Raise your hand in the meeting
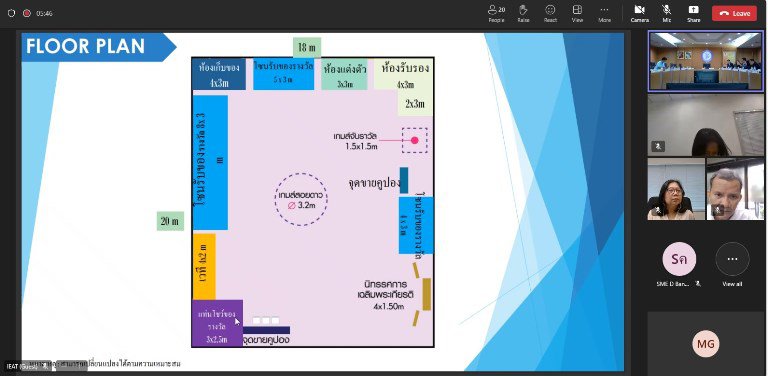Viewport: 768px width, 376px height. (x=523, y=13)
